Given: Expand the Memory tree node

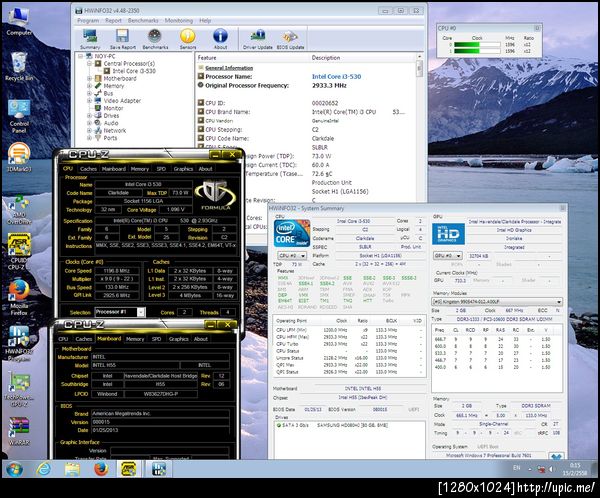Looking at the screenshot, I should [90, 86].
